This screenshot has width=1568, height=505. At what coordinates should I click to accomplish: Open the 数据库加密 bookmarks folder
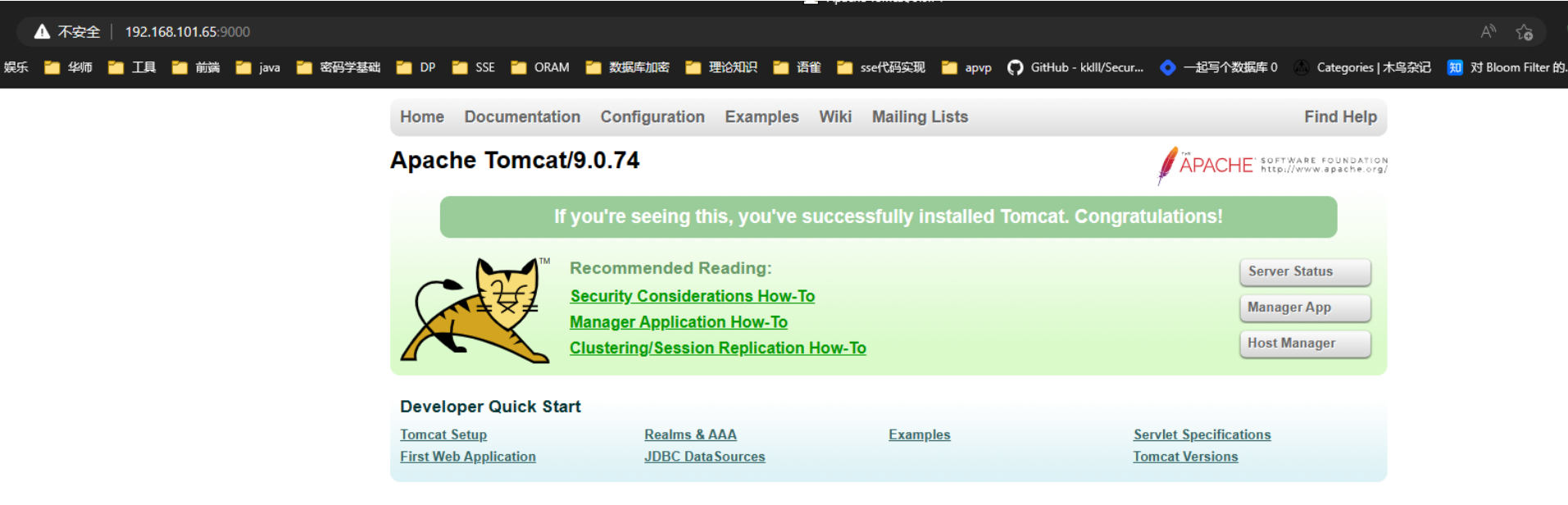(628, 67)
